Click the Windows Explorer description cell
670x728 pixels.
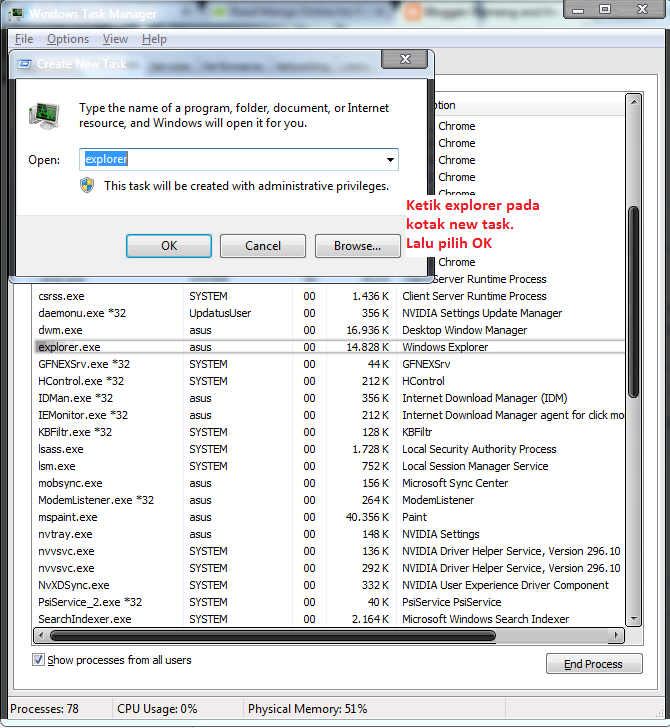[445, 347]
